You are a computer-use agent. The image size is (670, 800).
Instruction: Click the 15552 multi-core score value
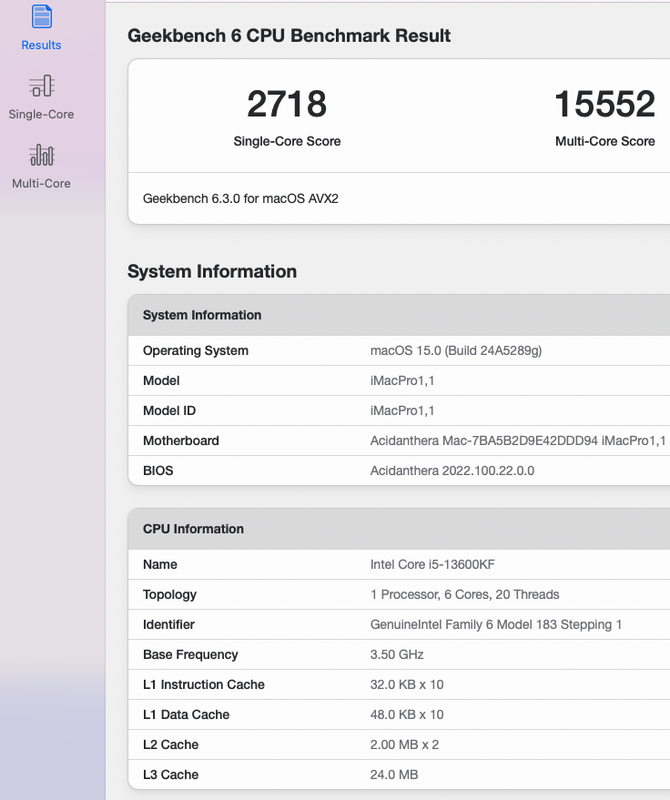coord(605,104)
